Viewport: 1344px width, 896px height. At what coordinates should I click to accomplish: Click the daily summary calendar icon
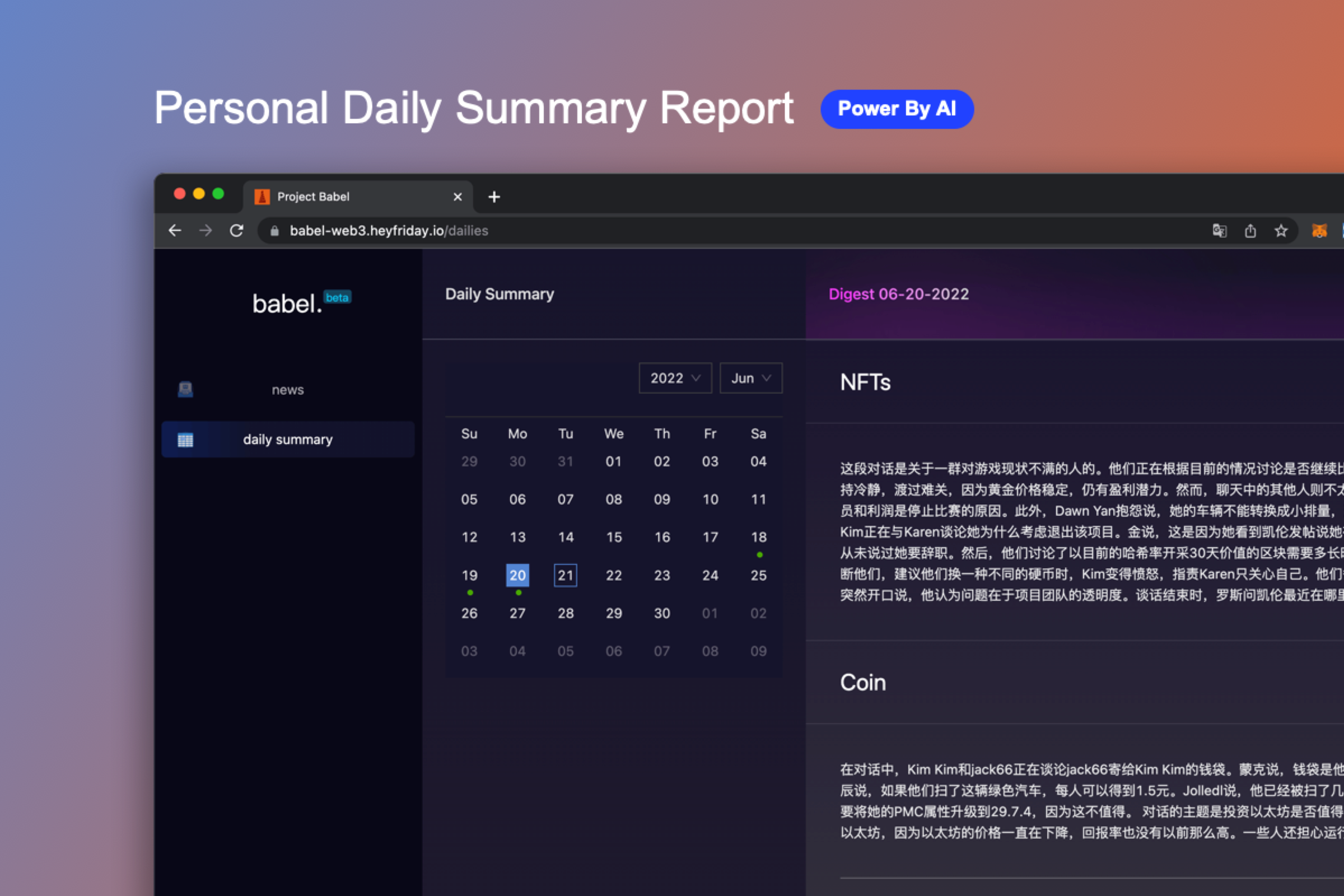tap(185, 440)
